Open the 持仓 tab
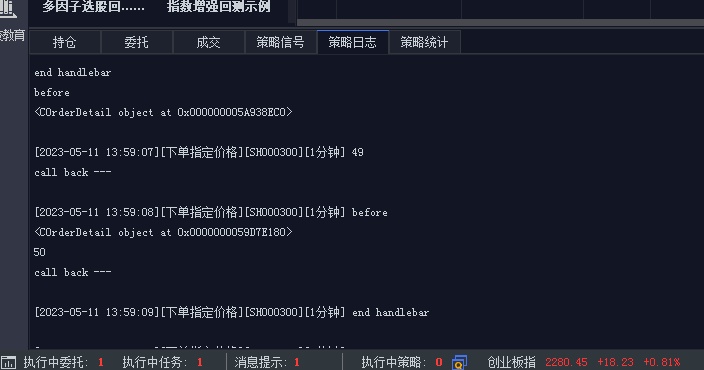The image size is (704, 370). coord(65,42)
